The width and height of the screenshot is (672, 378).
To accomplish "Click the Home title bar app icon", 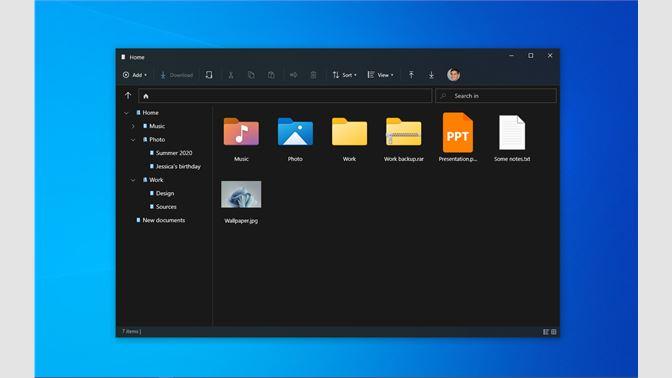I will tap(123, 57).
